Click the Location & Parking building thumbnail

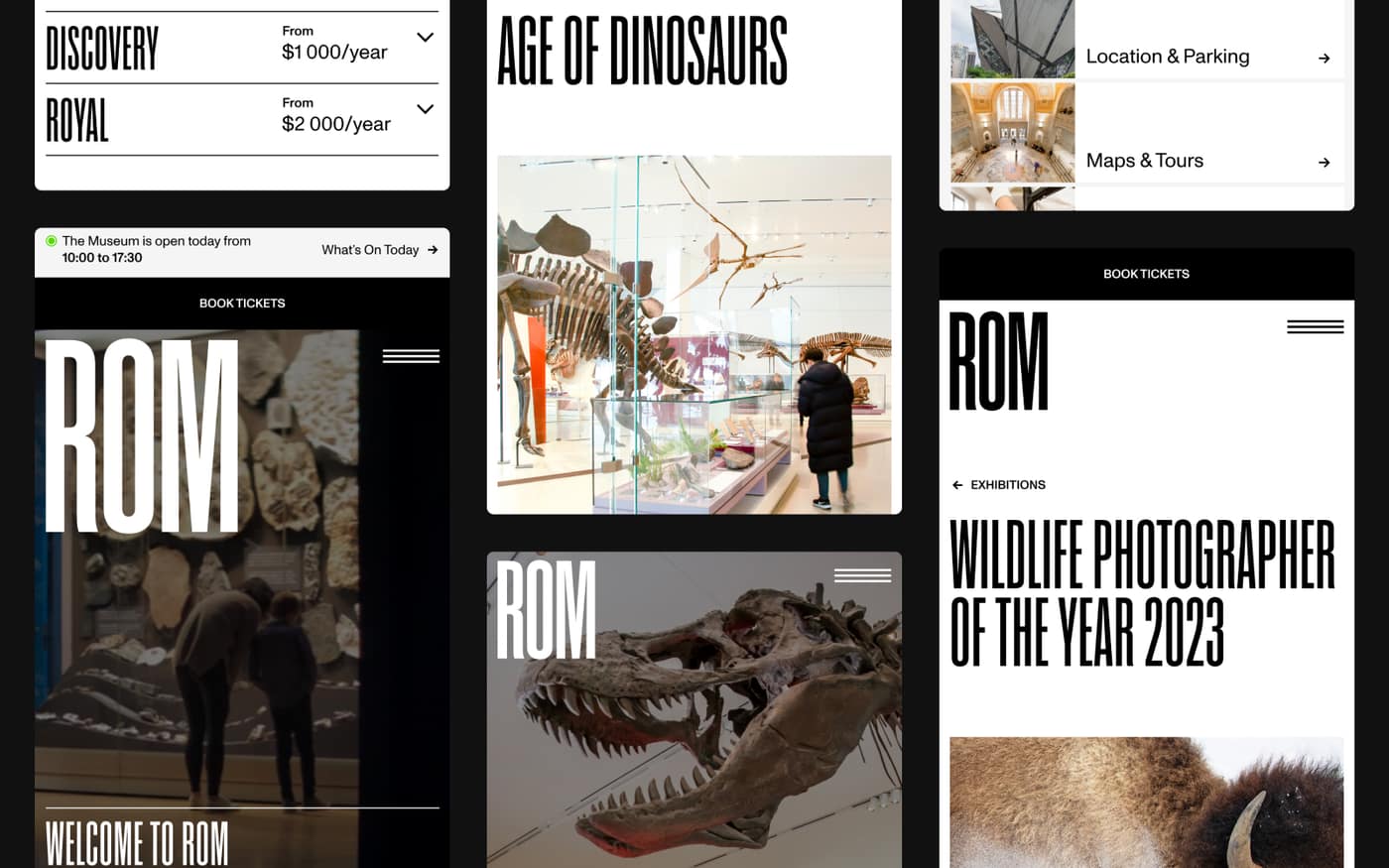click(1012, 39)
